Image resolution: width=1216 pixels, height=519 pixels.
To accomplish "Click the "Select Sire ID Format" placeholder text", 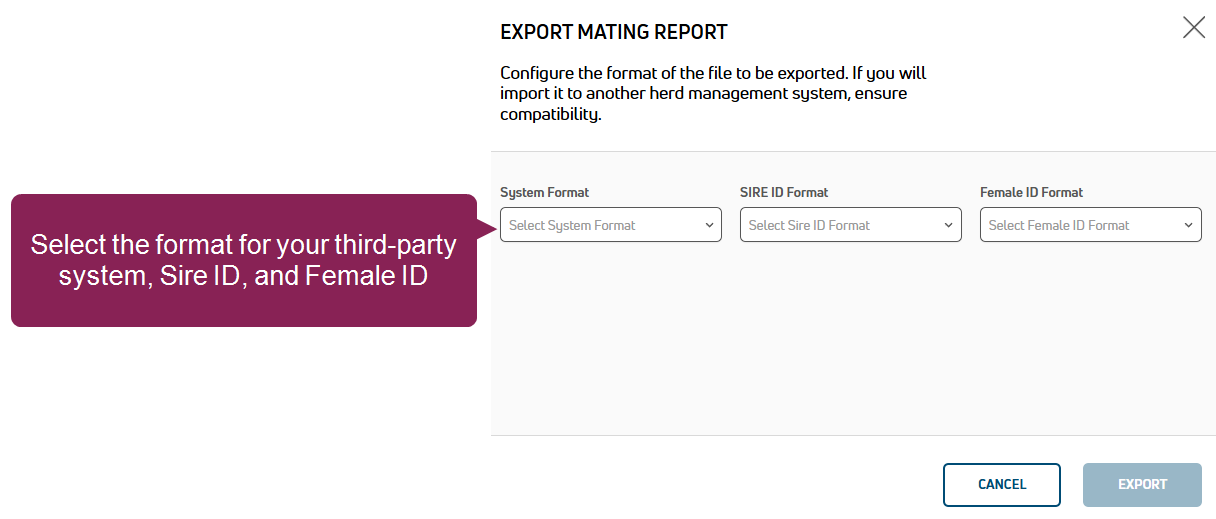I will (x=809, y=225).
